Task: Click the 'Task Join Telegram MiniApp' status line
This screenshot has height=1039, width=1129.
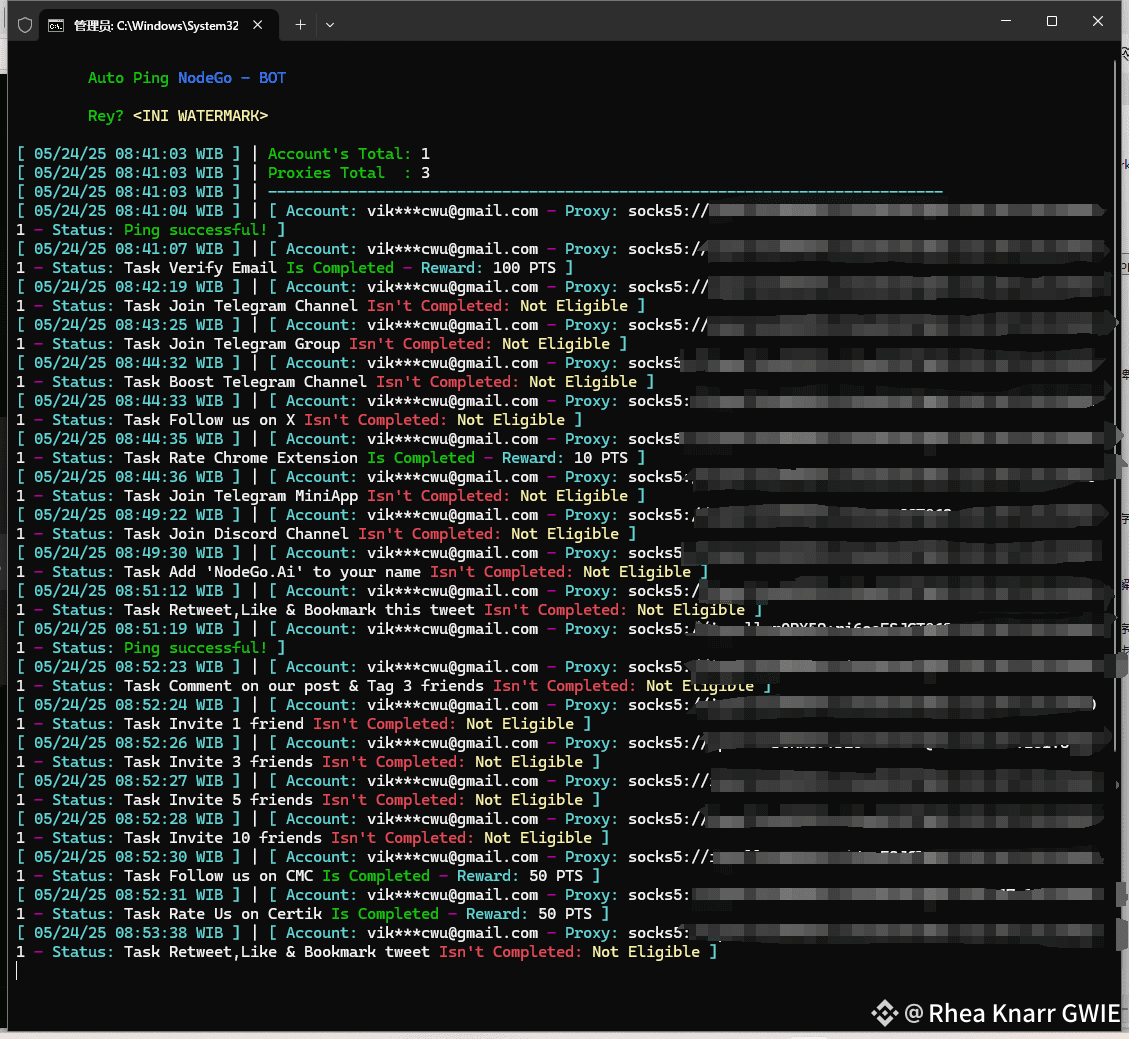Action: pyautogui.click(x=331, y=496)
